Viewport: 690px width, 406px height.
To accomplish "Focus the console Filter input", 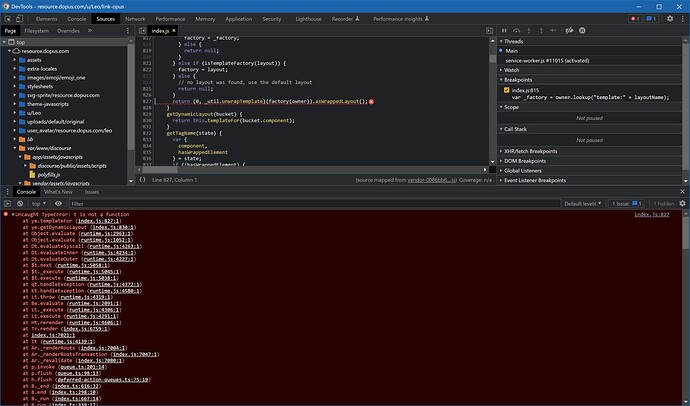I will [x=315, y=204].
